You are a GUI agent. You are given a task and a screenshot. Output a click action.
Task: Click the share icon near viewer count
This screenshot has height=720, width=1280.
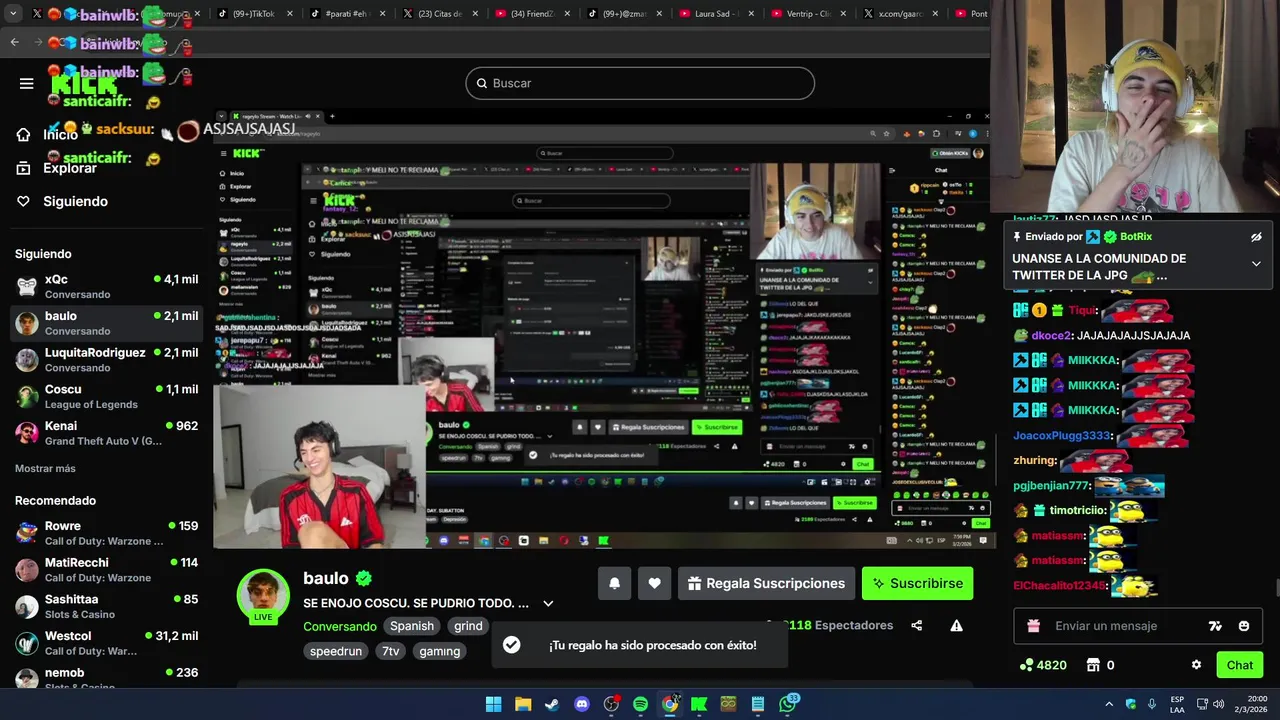(x=917, y=625)
